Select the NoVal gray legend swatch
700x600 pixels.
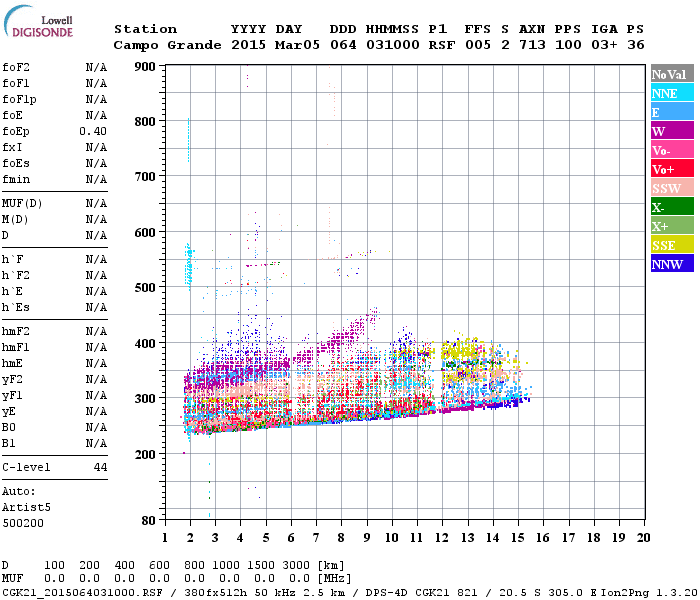tap(672, 74)
